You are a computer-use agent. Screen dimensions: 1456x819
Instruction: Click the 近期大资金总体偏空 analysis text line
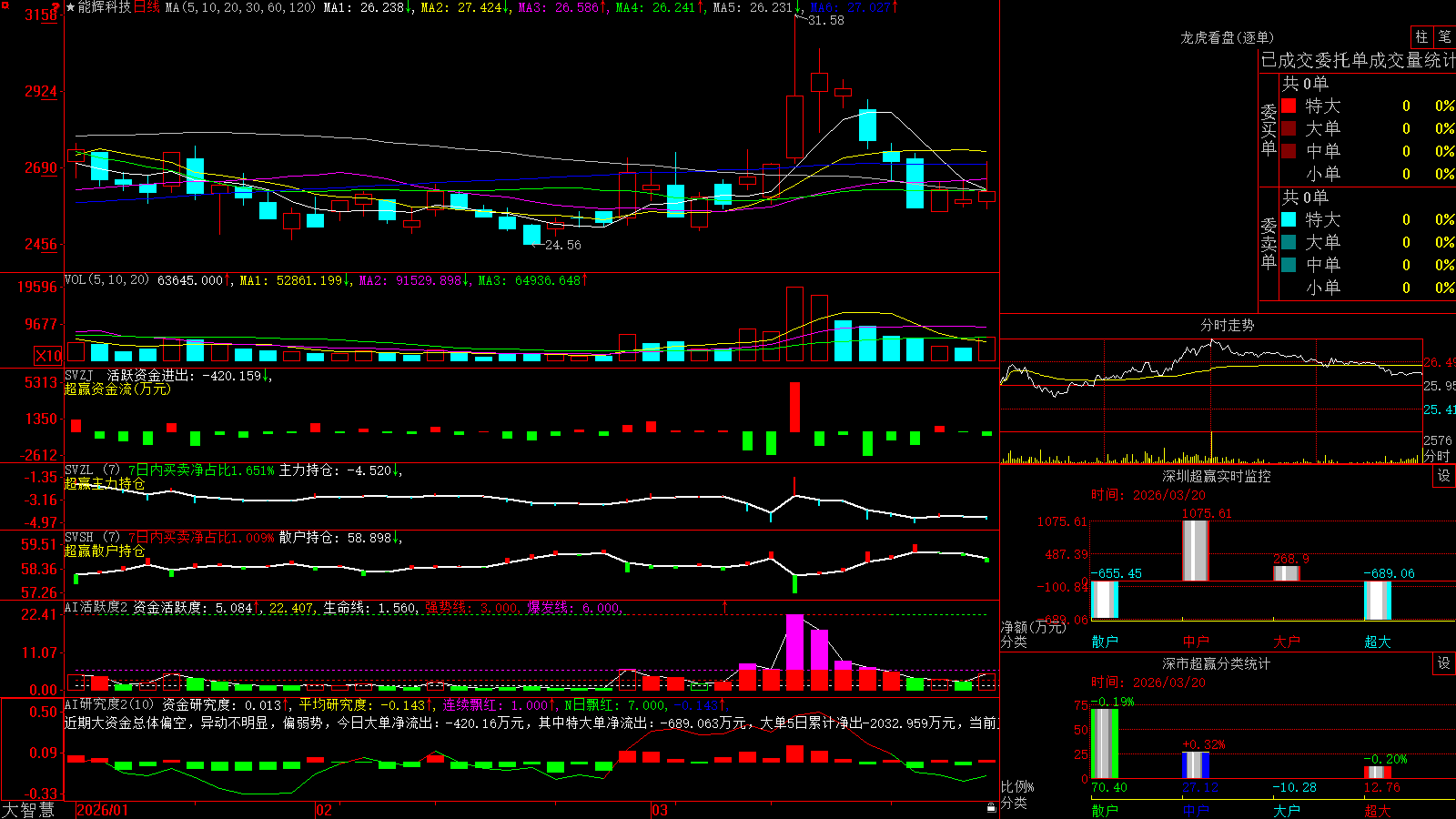531,723
